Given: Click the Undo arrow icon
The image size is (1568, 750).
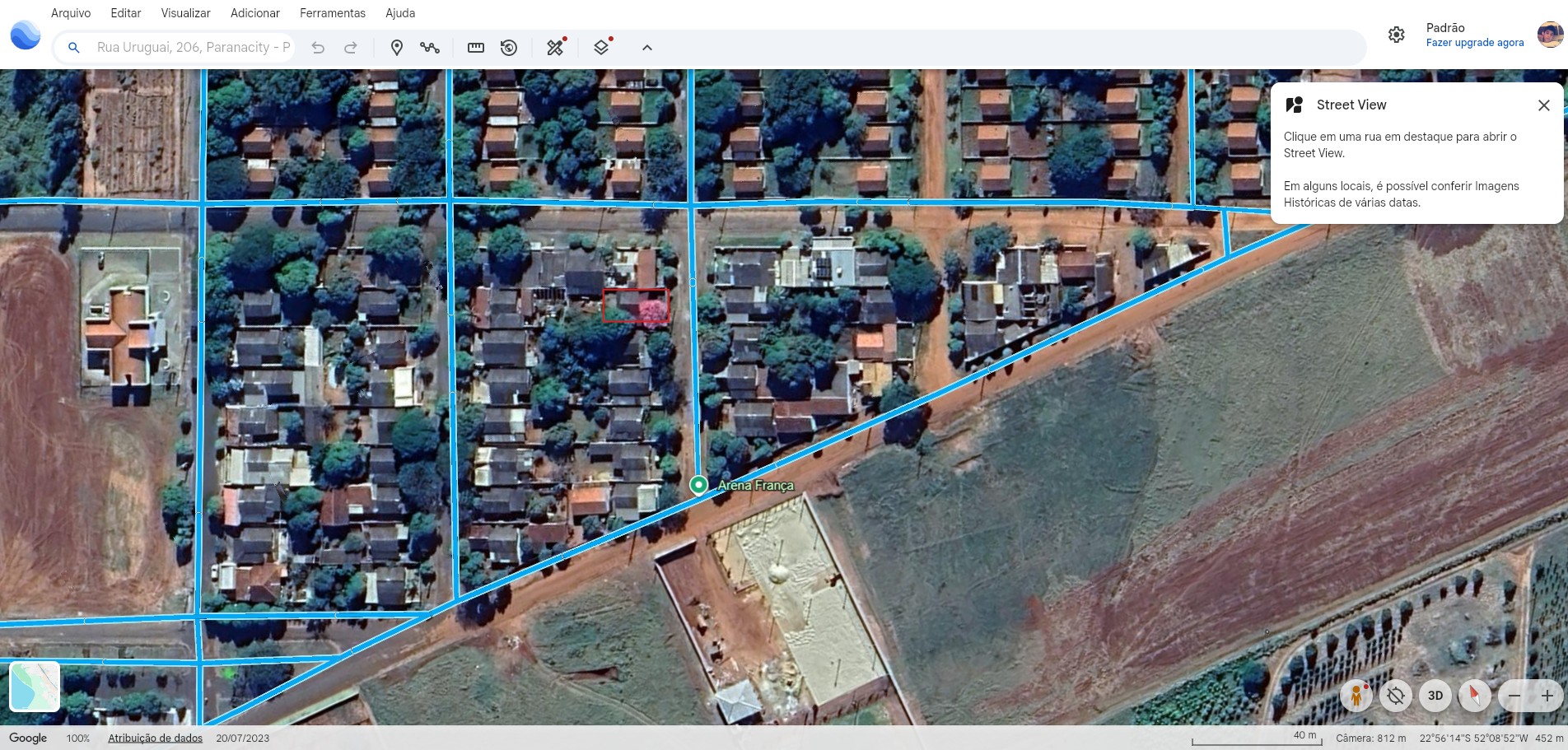Looking at the screenshot, I should (x=318, y=48).
